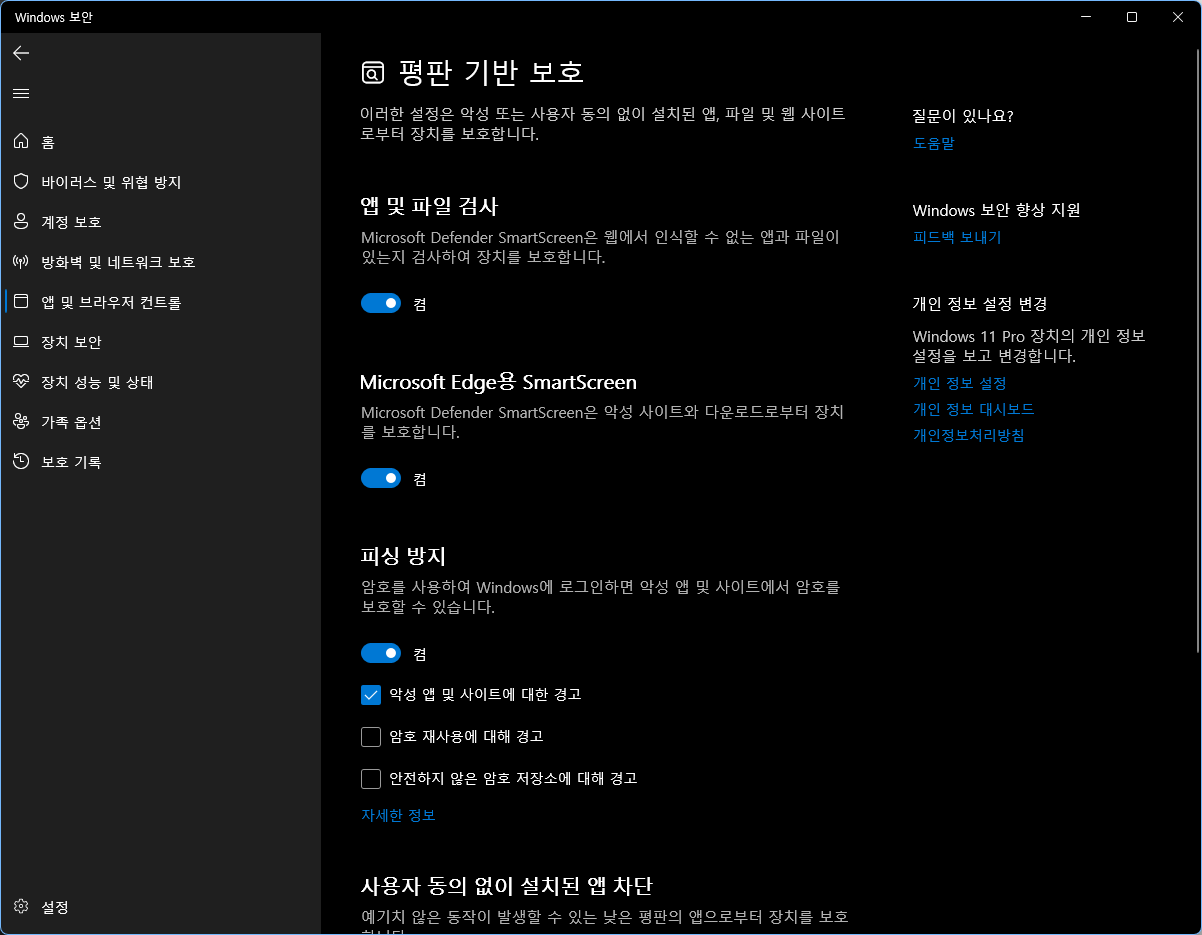
Task: Click the antenna icon for 방화벽 및 네트워크 보호
Action: [x=21, y=262]
